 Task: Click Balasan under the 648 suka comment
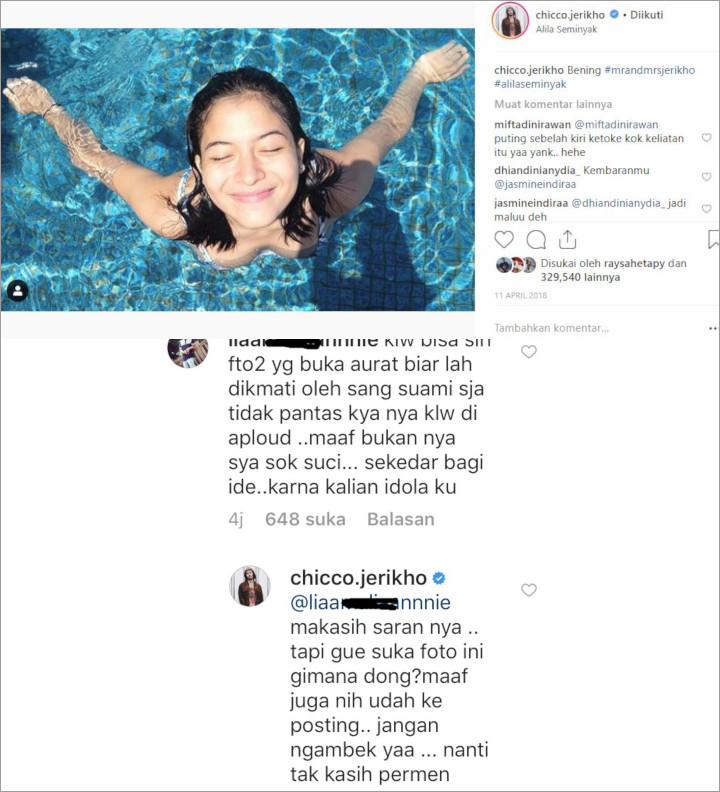(x=401, y=519)
